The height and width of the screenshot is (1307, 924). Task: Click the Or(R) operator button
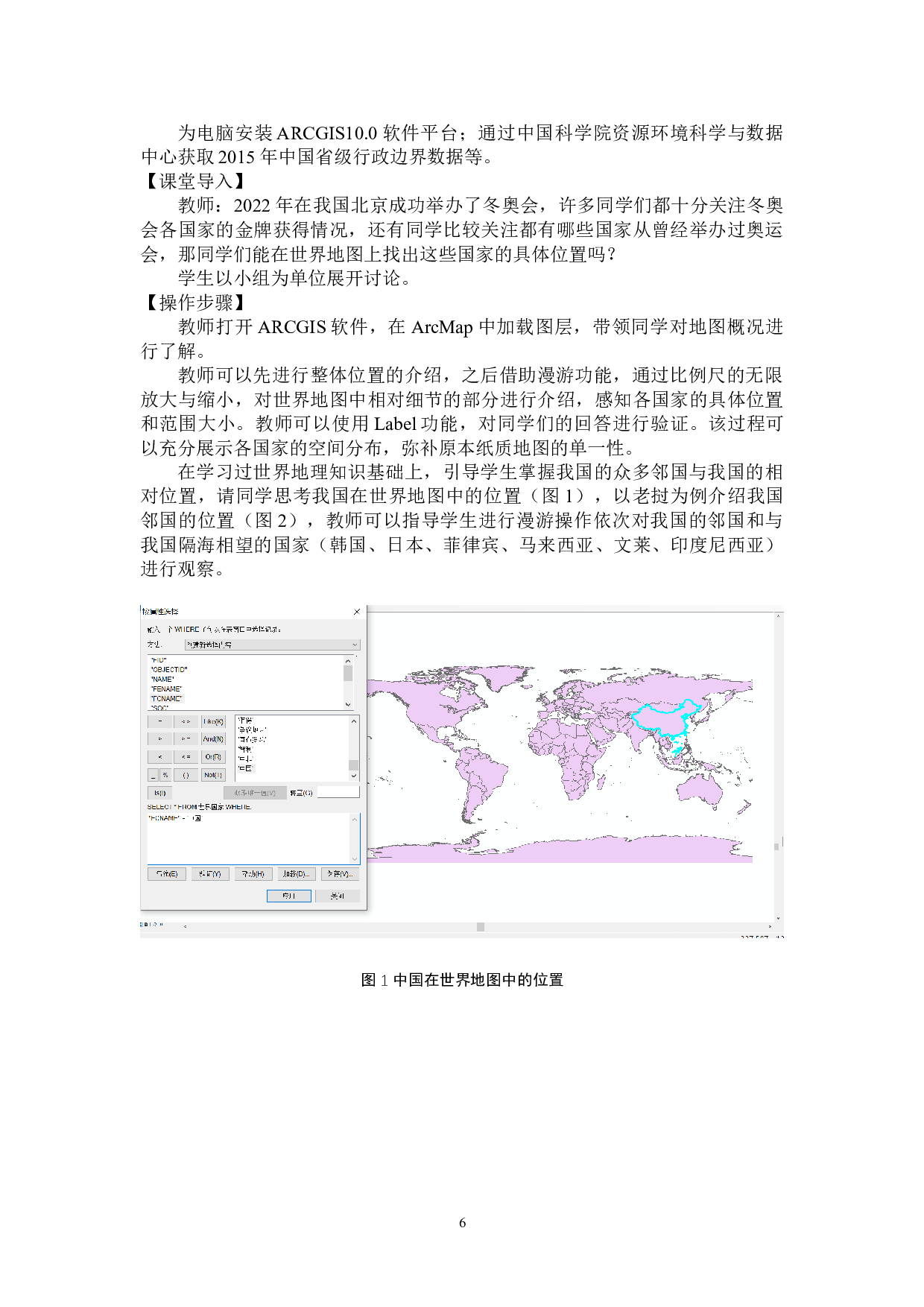point(213,757)
